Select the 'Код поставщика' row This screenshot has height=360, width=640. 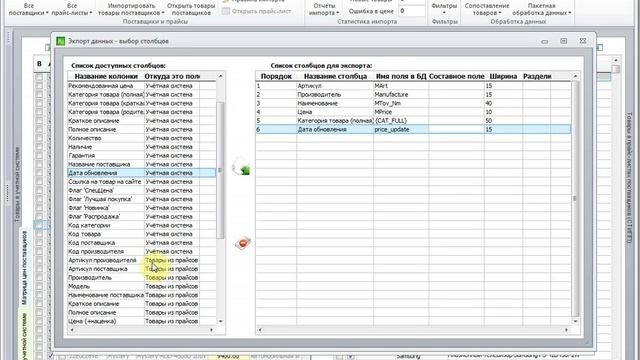[142, 242]
